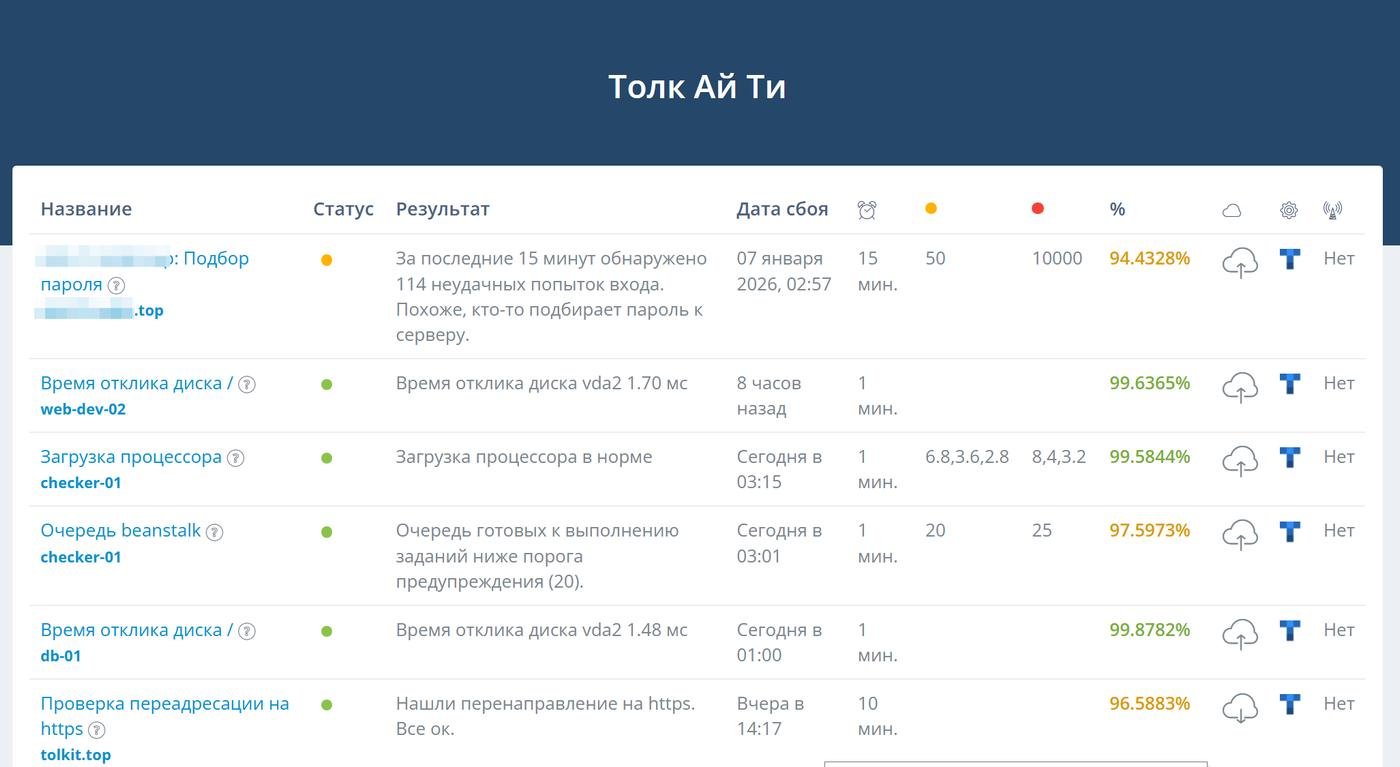Open the web-dev-02 host link
Image resolution: width=1400 pixels, height=767 pixels.
pyautogui.click(x=83, y=409)
